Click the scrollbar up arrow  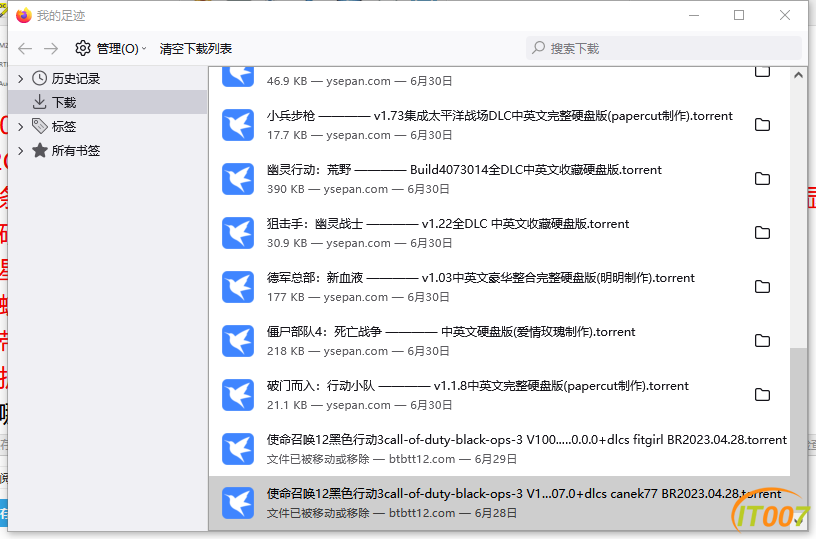tap(798, 75)
